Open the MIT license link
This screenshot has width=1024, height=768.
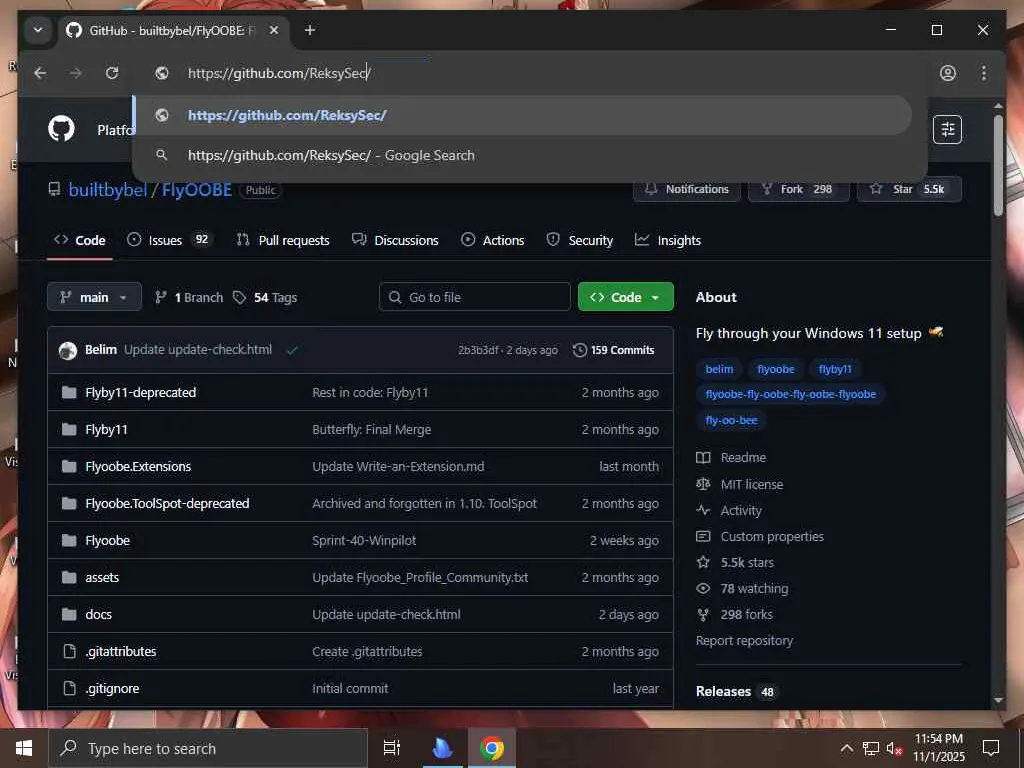[x=740, y=485]
